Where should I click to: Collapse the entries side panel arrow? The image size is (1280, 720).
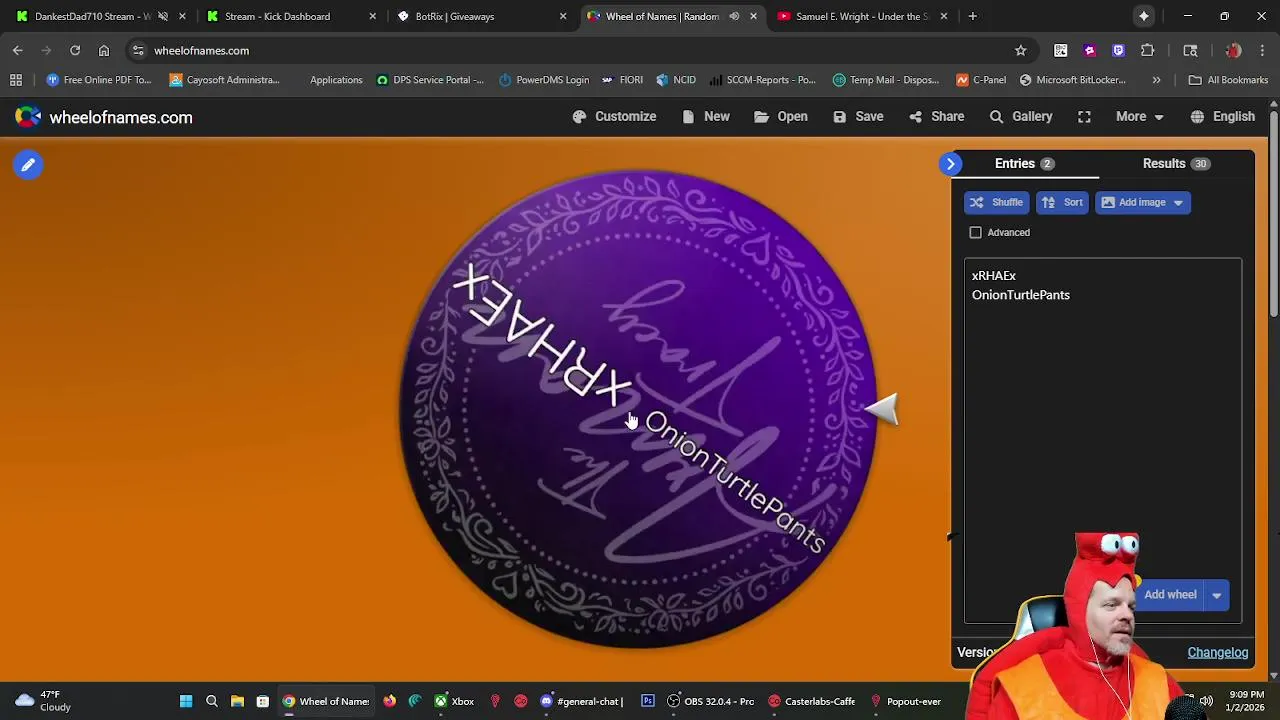(x=951, y=164)
